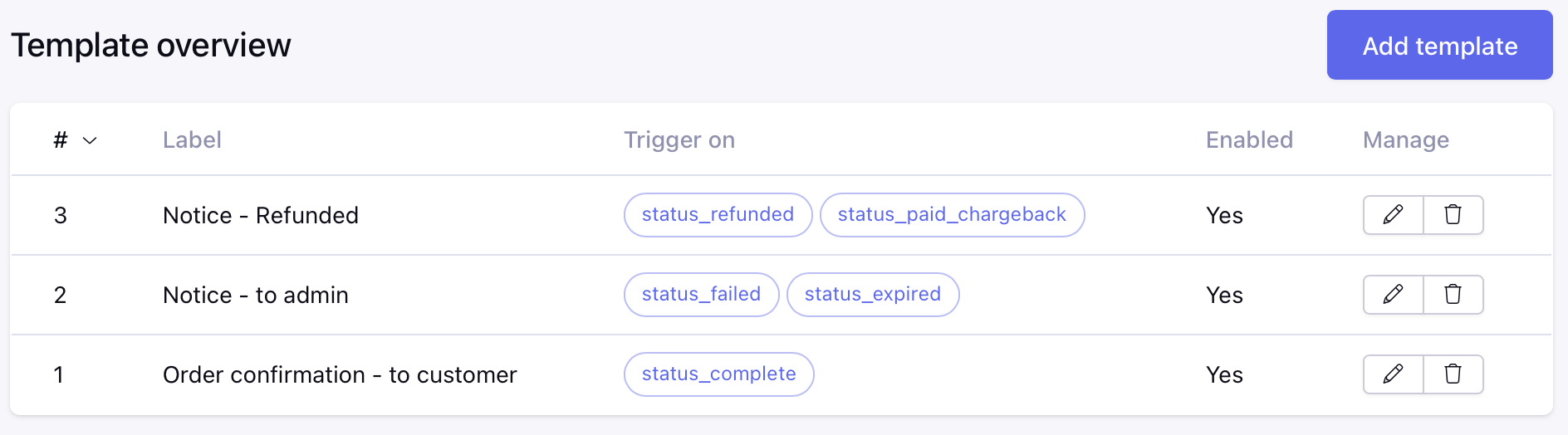Delete the Notice - Refunded template
This screenshot has height=435, width=1568.
(1453, 215)
